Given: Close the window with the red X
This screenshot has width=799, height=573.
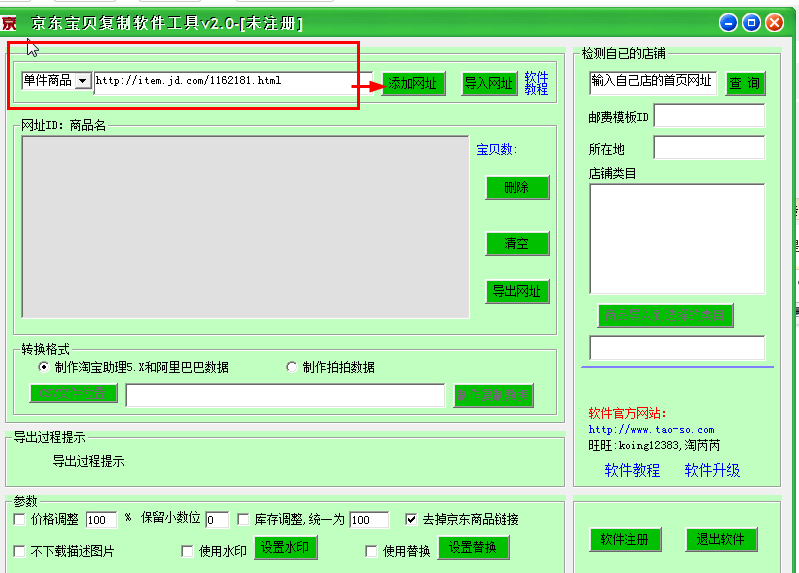Looking at the screenshot, I should [x=775, y=23].
